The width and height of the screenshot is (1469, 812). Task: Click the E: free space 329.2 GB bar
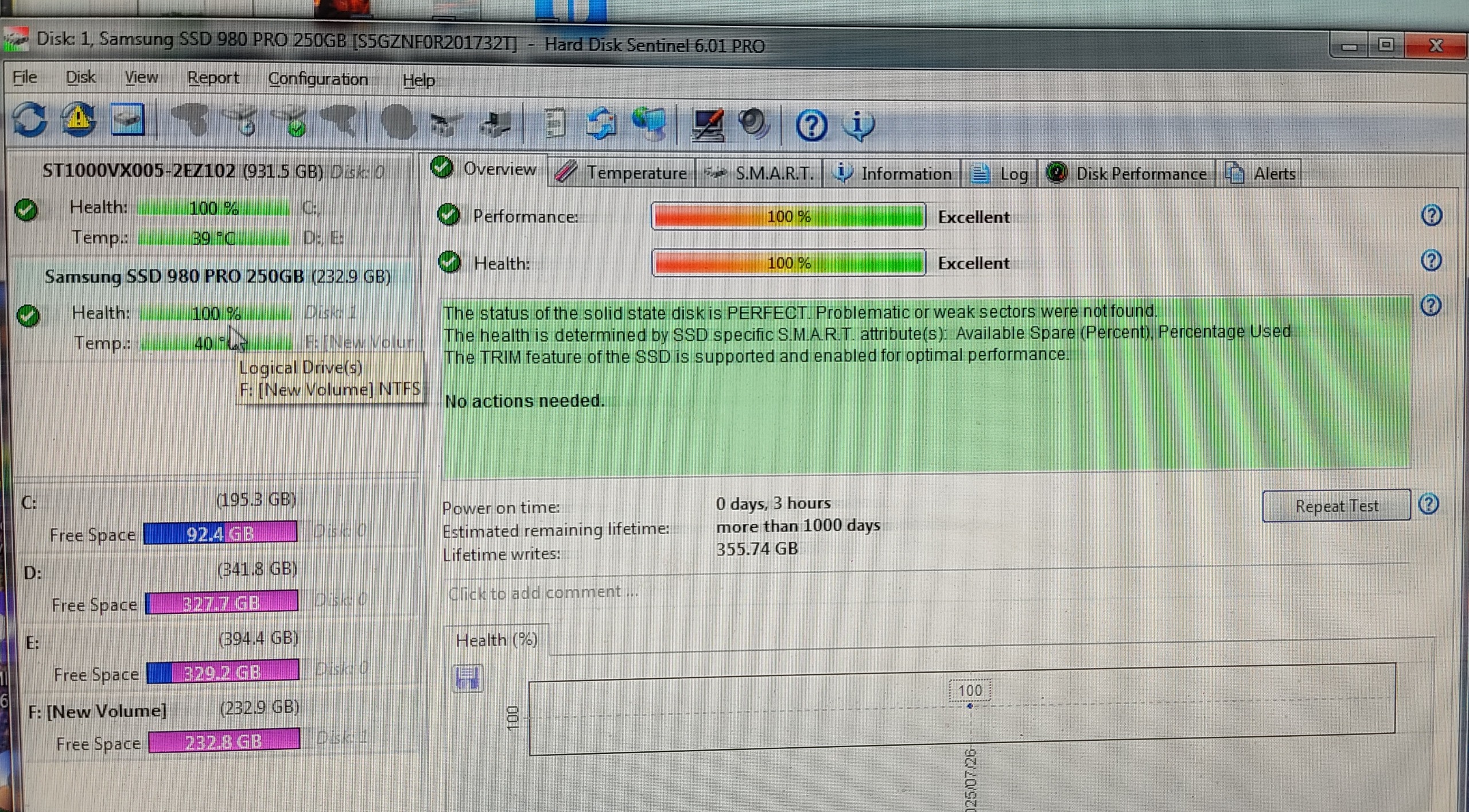tap(223, 671)
